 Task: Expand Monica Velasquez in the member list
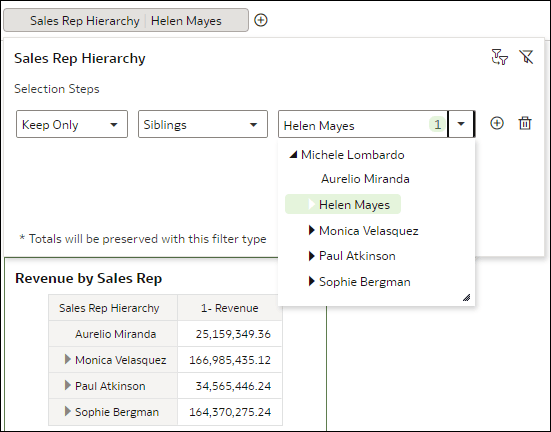click(311, 231)
